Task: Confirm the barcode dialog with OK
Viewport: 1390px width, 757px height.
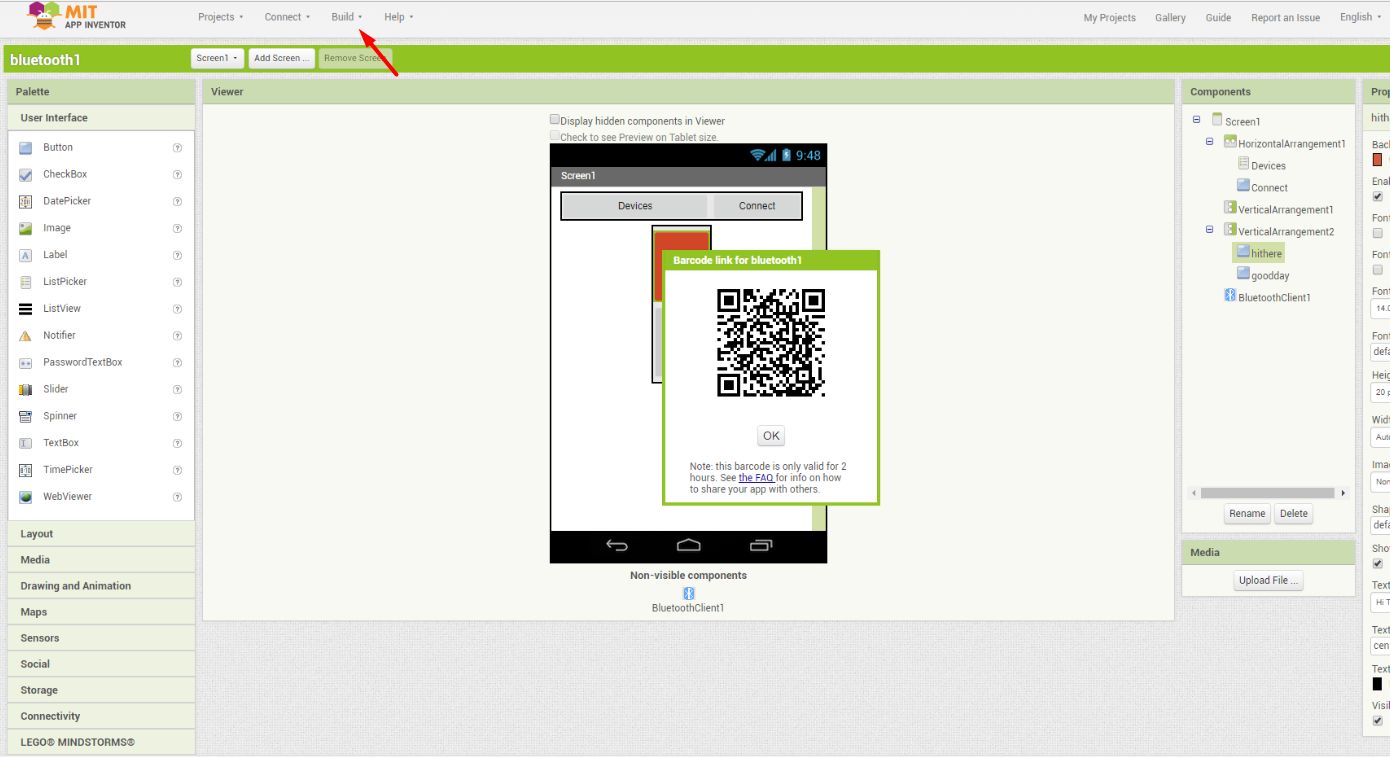Action: pyautogui.click(x=771, y=436)
